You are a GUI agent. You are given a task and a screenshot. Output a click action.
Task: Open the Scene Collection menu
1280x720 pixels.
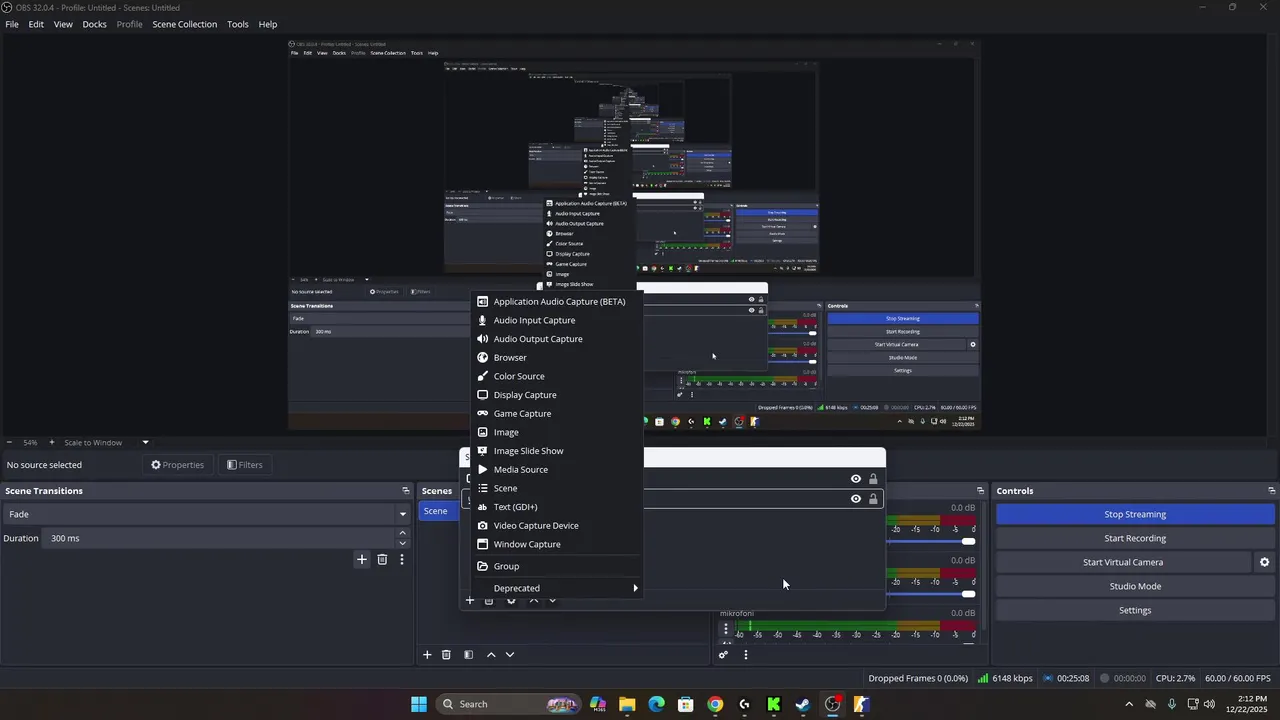click(184, 24)
